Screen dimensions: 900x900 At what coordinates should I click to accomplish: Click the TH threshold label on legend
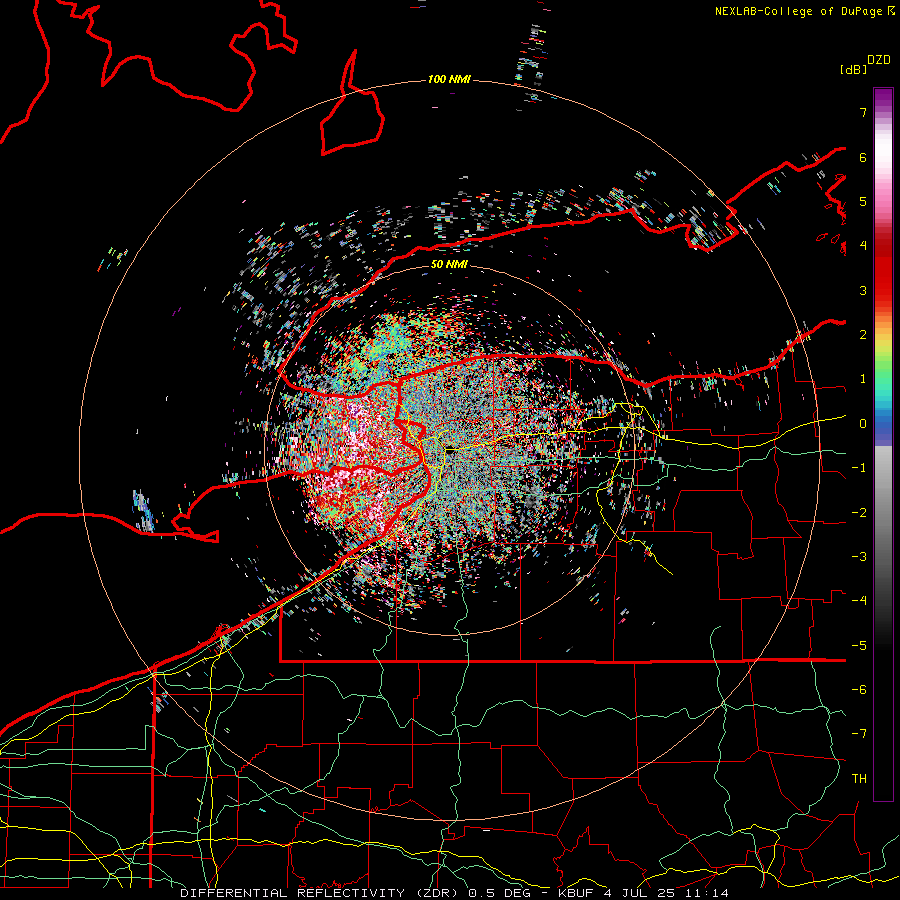coord(859,779)
